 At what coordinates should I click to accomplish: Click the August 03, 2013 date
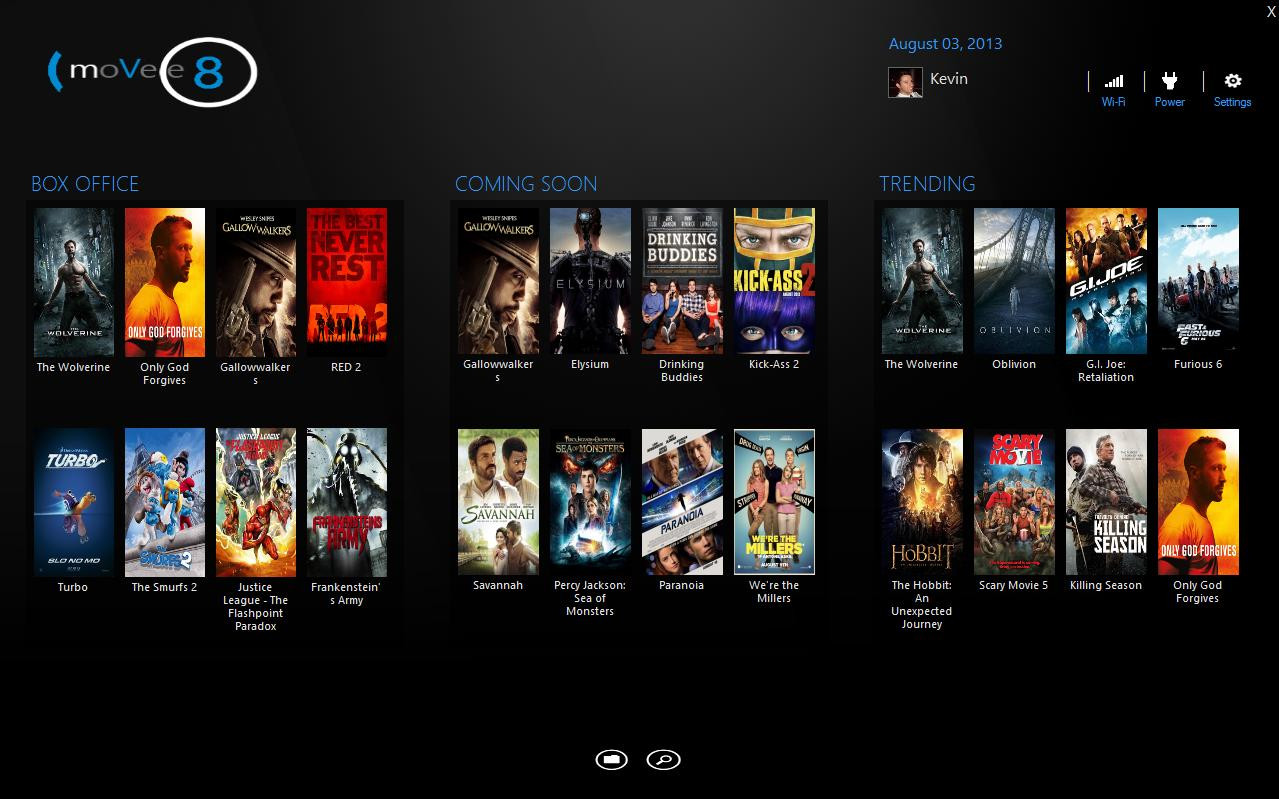[x=945, y=44]
